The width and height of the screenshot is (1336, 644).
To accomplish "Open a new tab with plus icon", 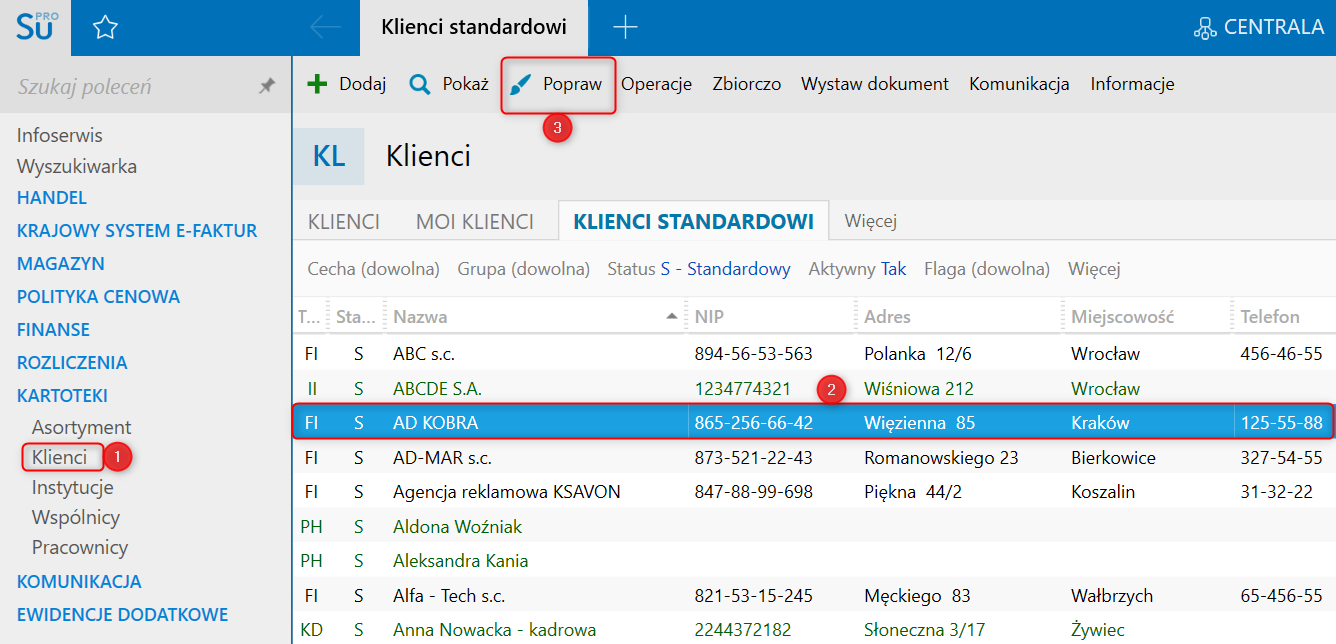I will 625,27.
